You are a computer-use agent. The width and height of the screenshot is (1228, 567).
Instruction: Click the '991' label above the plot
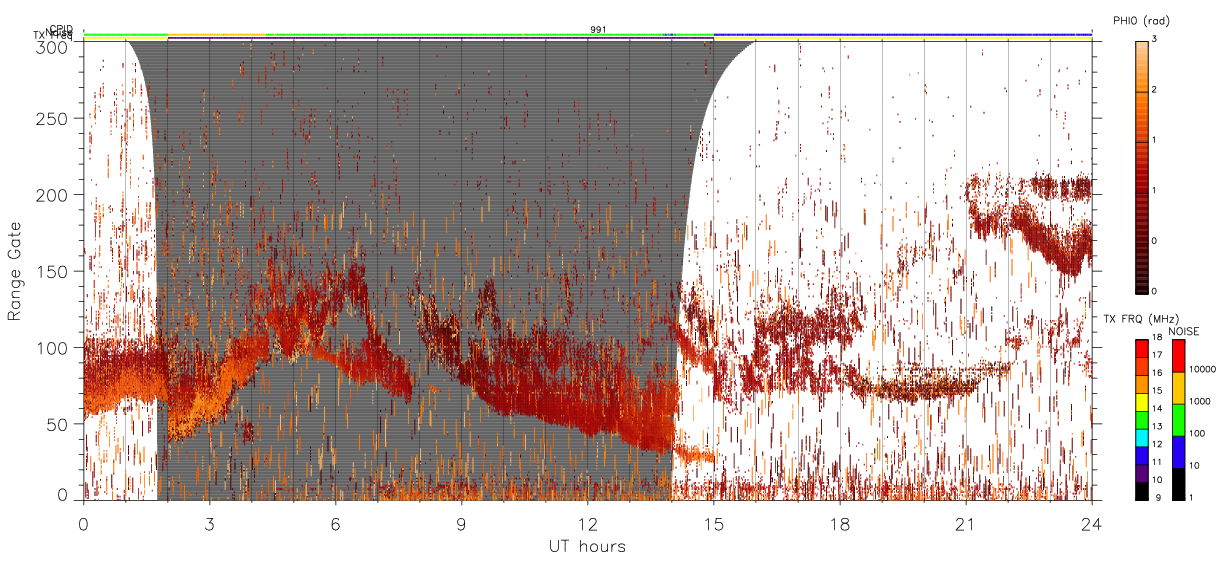(x=598, y=30)
